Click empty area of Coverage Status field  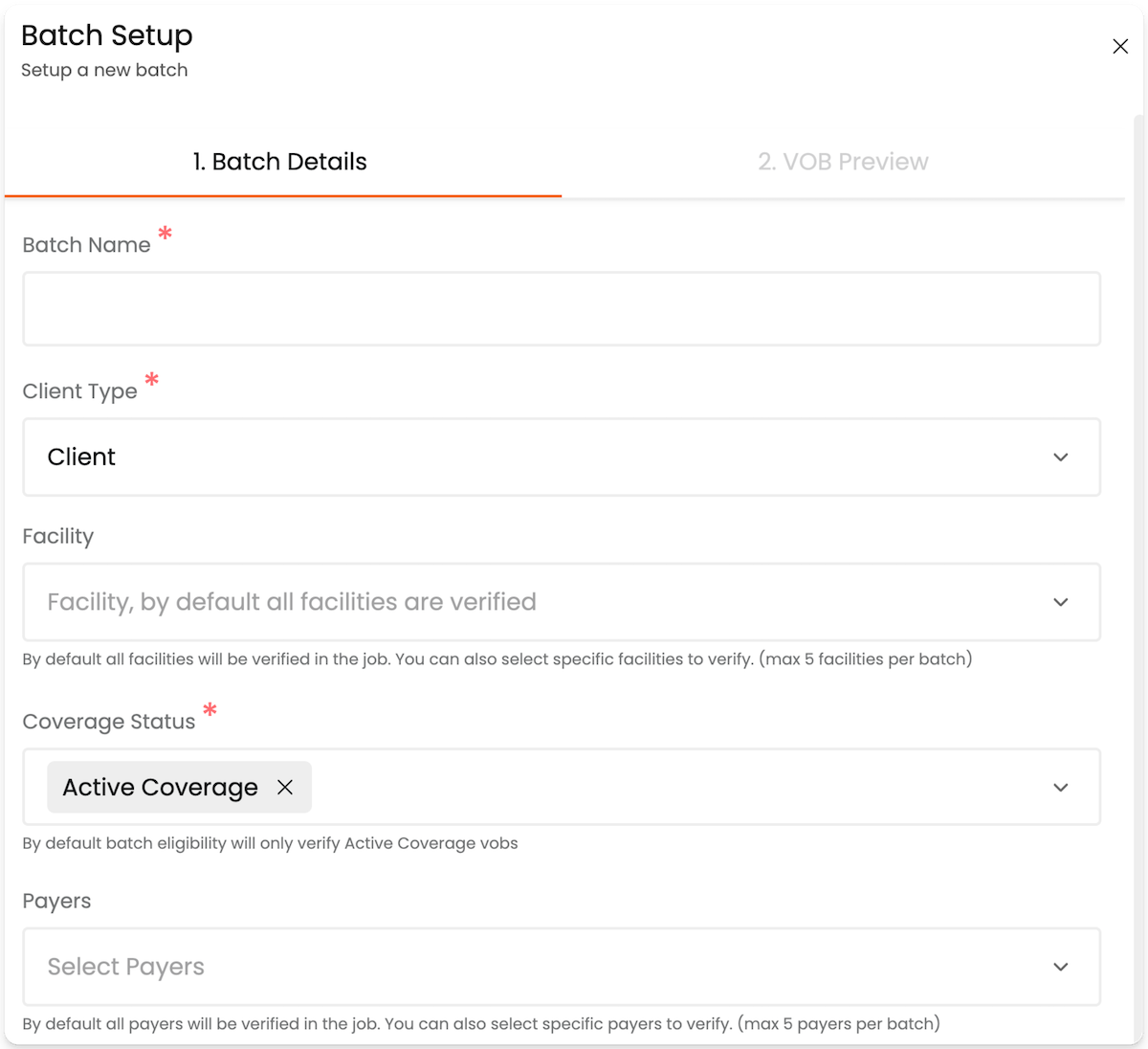coord(670,788)
